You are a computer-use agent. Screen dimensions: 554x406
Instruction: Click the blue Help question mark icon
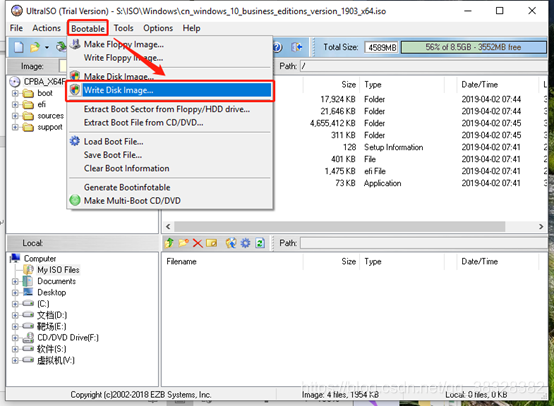coord(278,47)
